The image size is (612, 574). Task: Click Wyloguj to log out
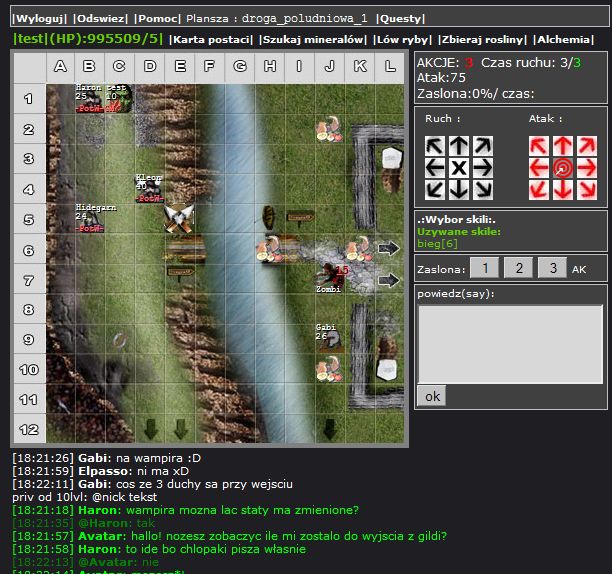(x=40, y=18)
